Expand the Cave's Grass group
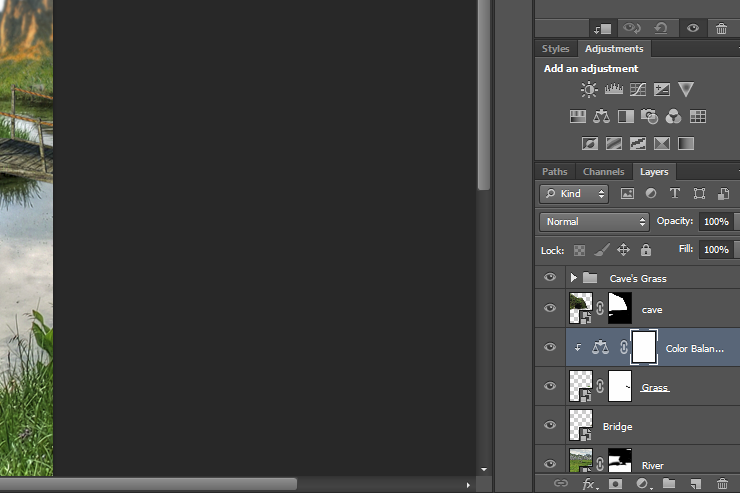Image resolution: width=740 pixels, height=493 pixels. [573, 277]
